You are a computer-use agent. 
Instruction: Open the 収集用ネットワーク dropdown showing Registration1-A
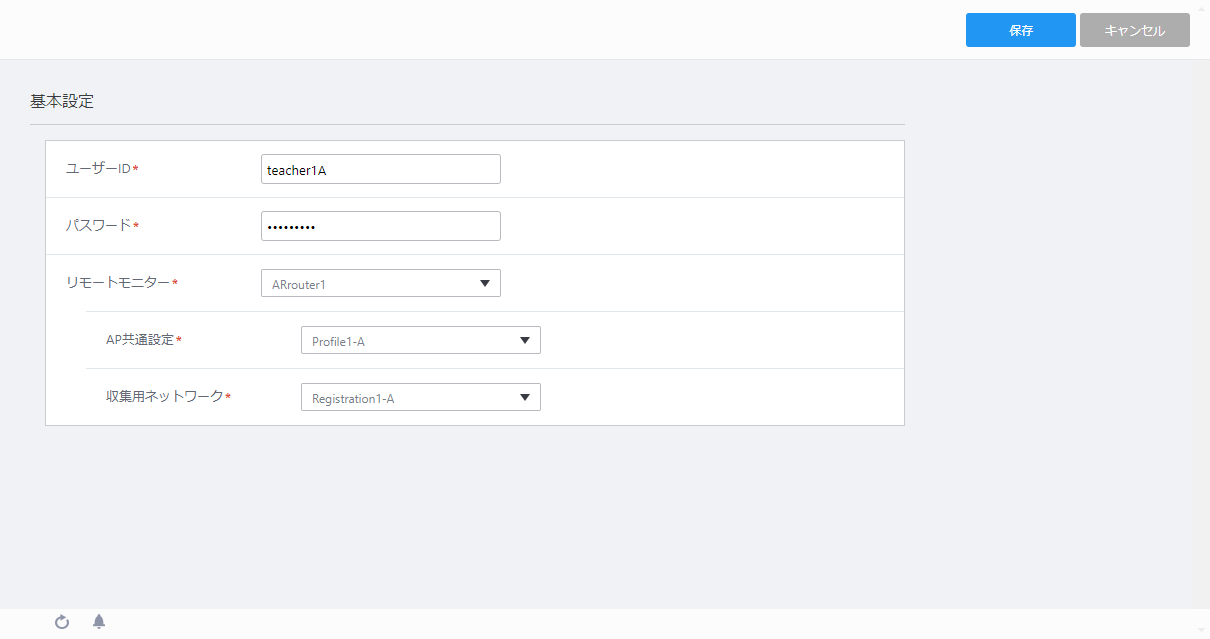tap(420, 397)
